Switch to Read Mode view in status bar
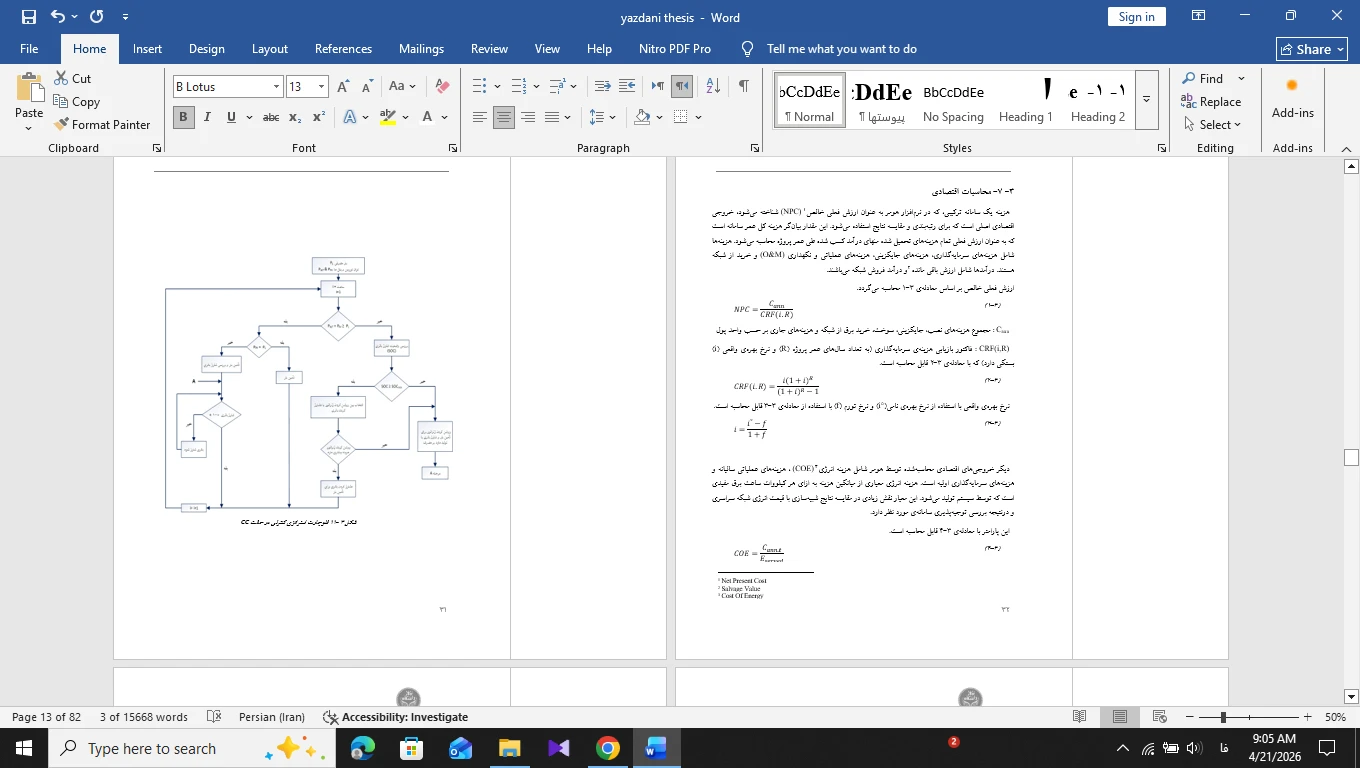Screen dimensions: 1360x768 (1080, 717)
